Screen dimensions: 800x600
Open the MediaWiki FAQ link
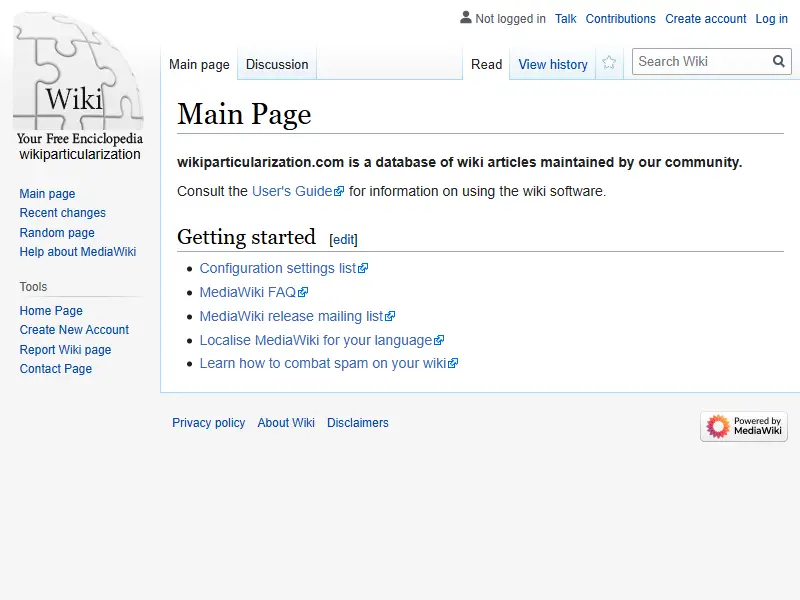pos(247,292)
